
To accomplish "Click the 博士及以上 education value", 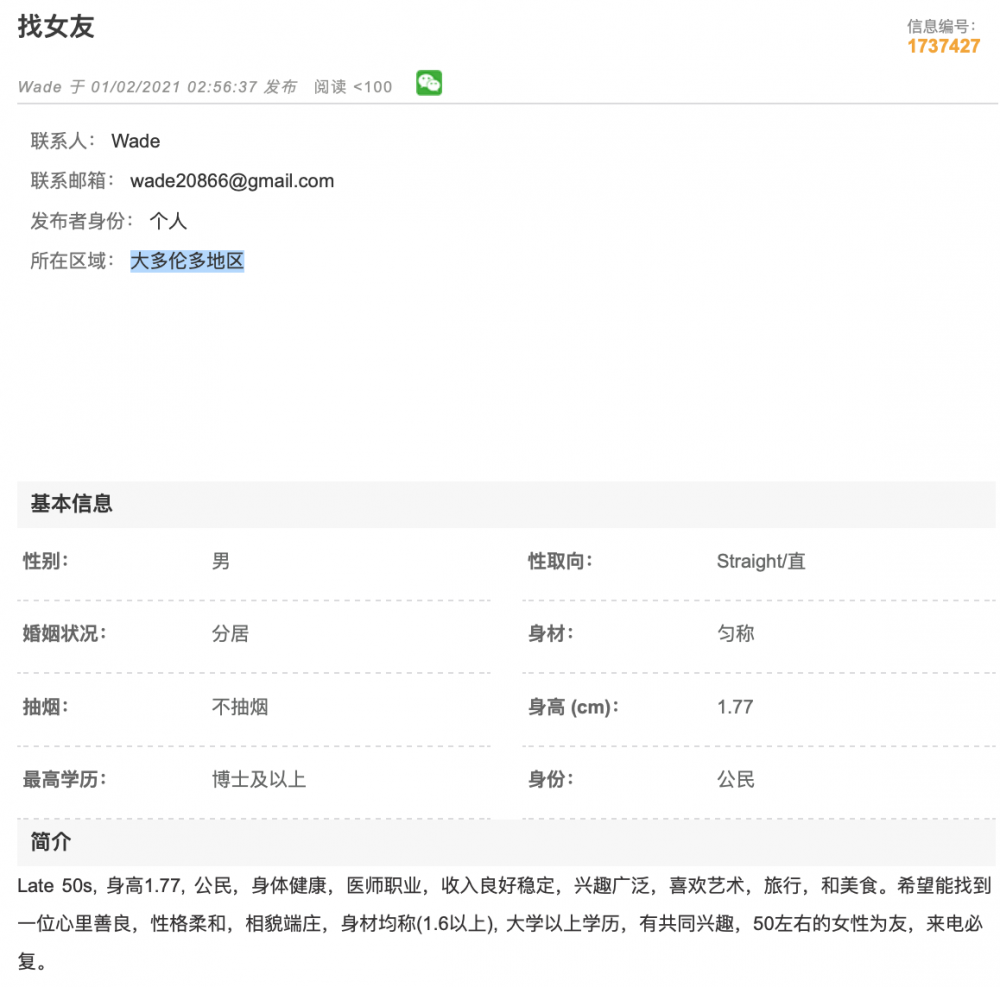I will pos(258,780).
